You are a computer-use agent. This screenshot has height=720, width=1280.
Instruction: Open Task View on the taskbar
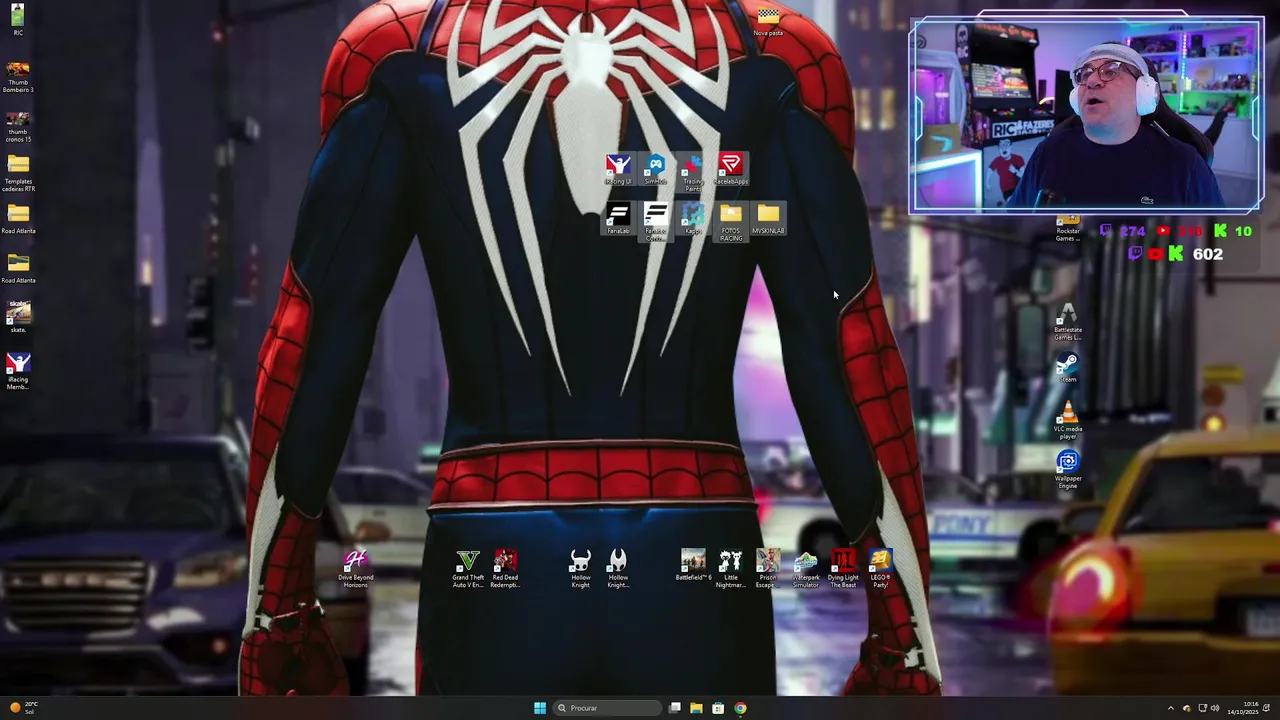[675, 708]
